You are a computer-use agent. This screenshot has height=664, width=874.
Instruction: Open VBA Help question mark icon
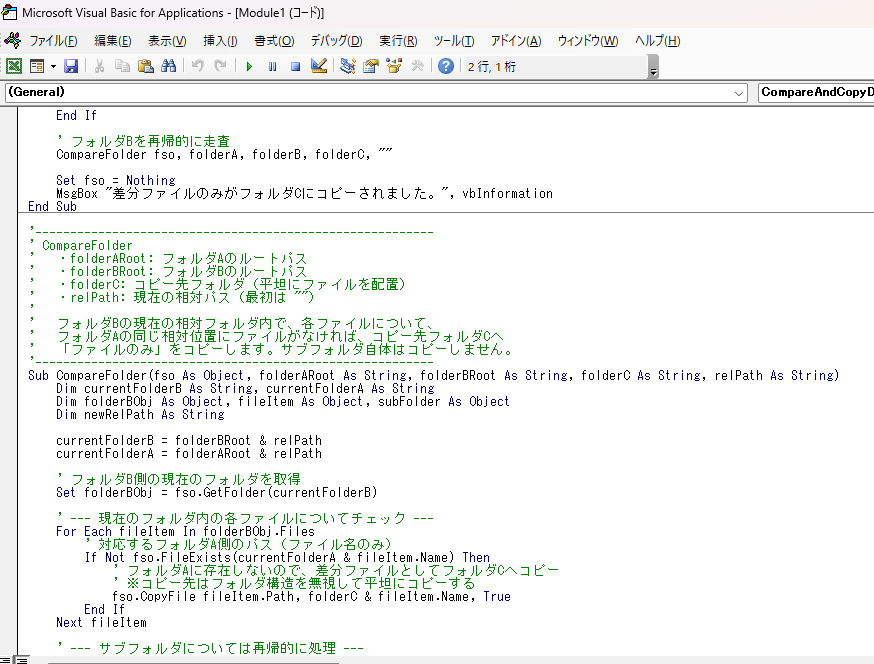tap(446, 66)
